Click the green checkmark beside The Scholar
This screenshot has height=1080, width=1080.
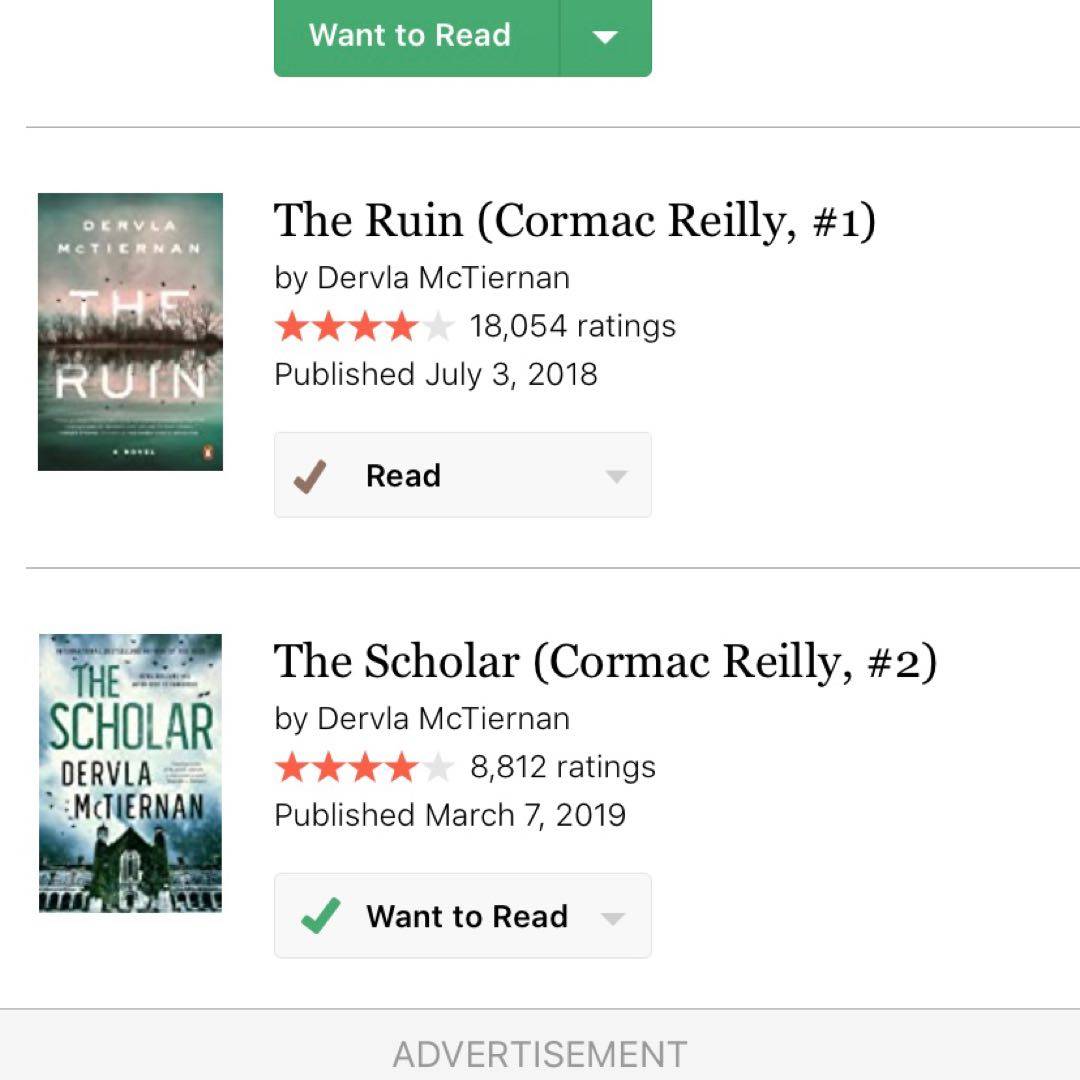click(319, 916)
